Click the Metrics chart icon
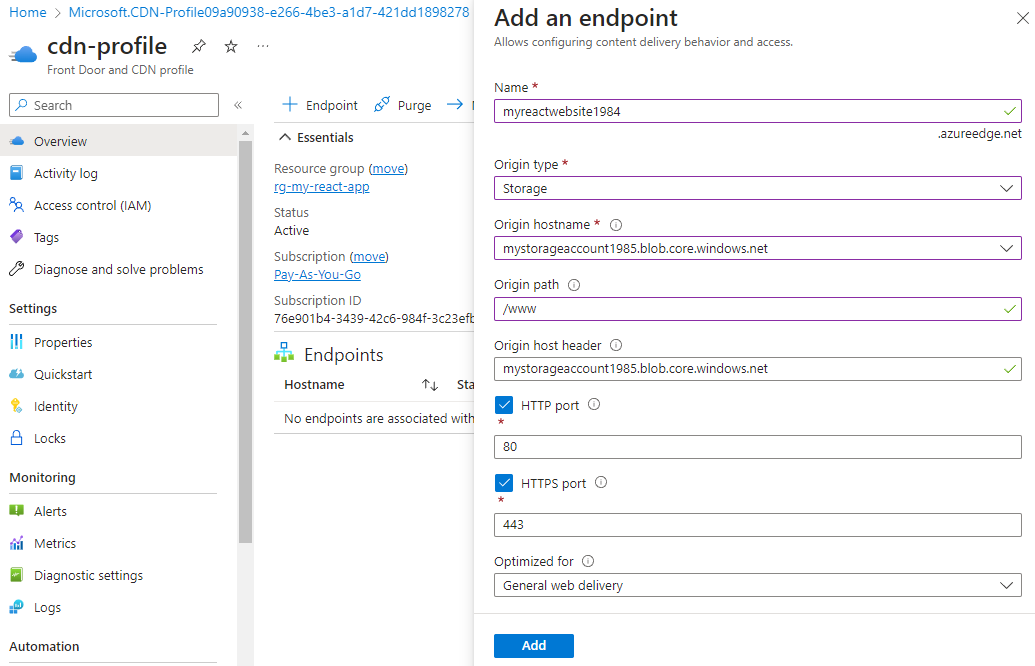Screen dimensions: 1035x666 pyautogui.click(x=17, y=543)
